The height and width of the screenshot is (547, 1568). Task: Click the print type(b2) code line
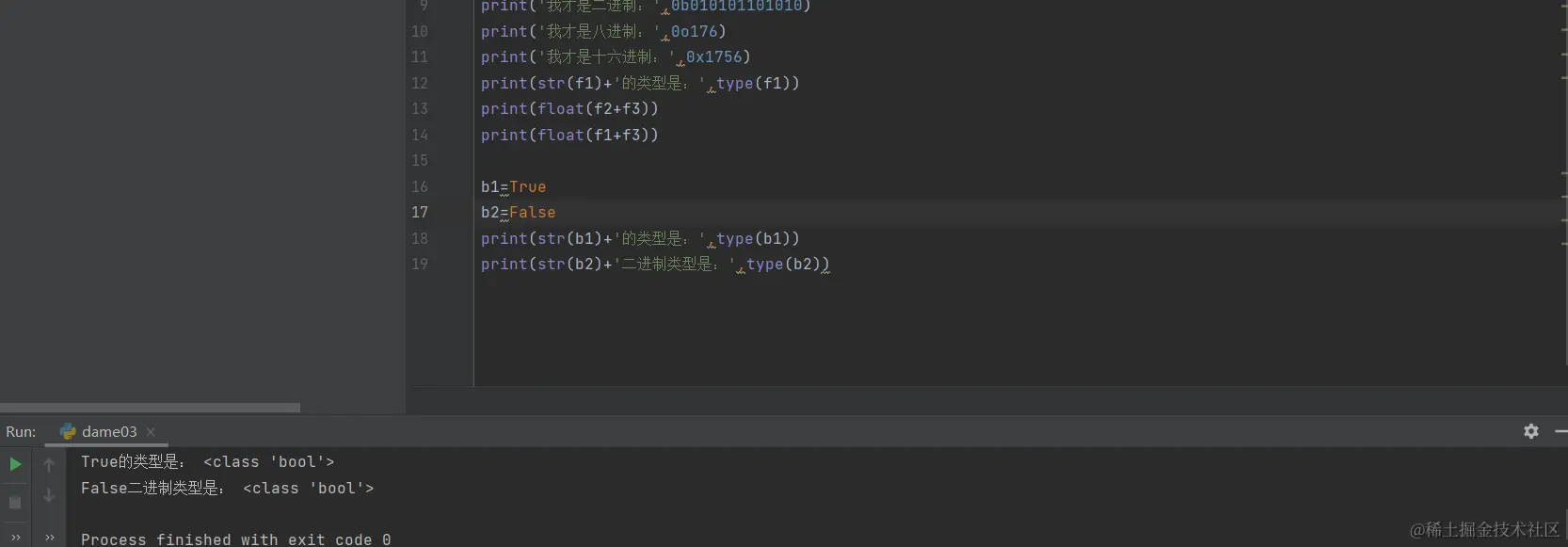655,265
